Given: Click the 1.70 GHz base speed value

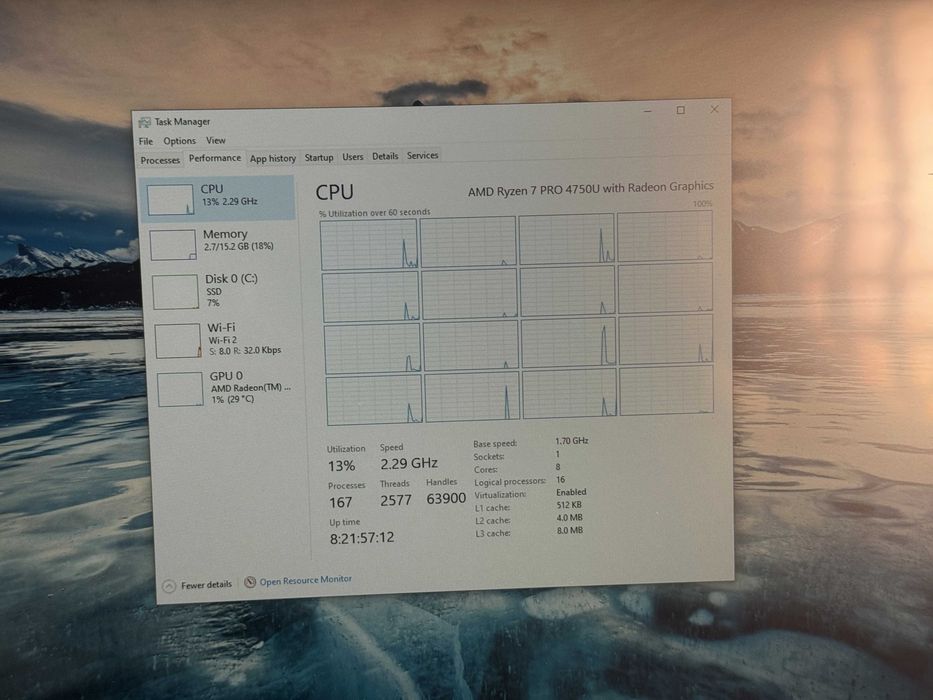Looking at the screenshot, I should click(571, 441).
